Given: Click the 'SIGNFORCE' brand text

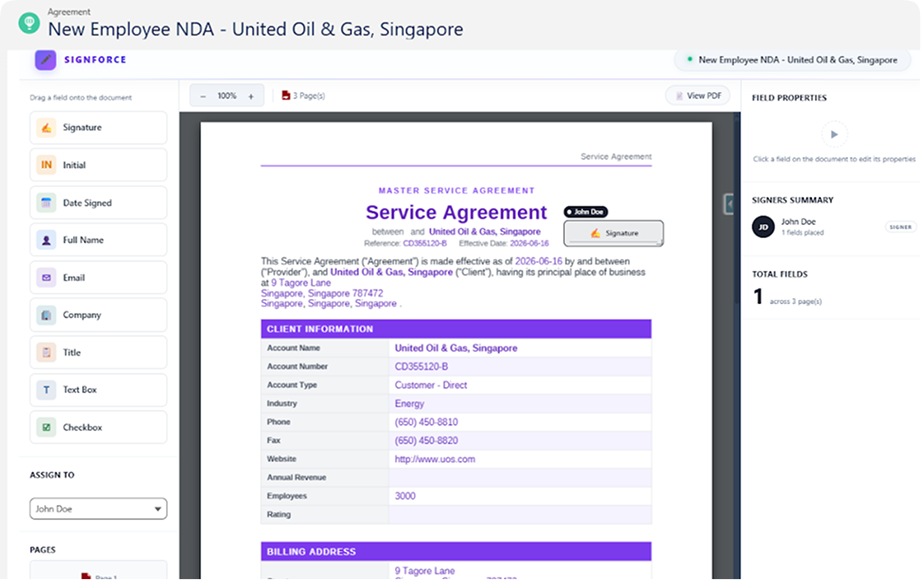Looking at the screenshot, I should tap(95, 59).
